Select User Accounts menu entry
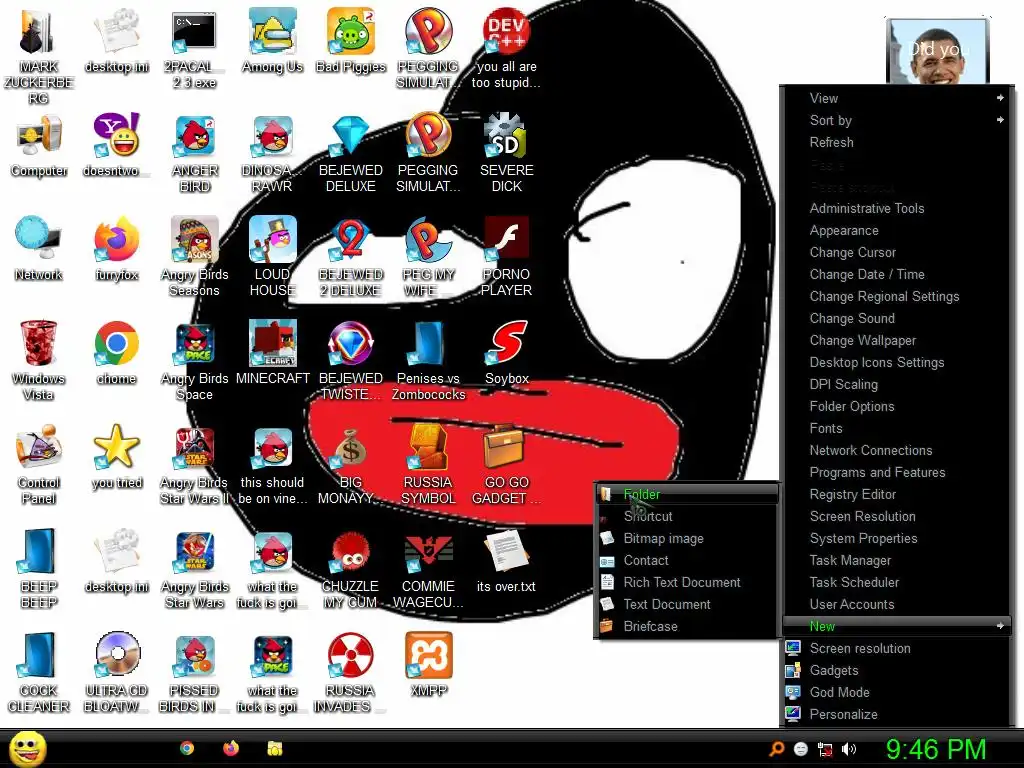The height and width of the screenshot is (768, 1024). (897, 604)
